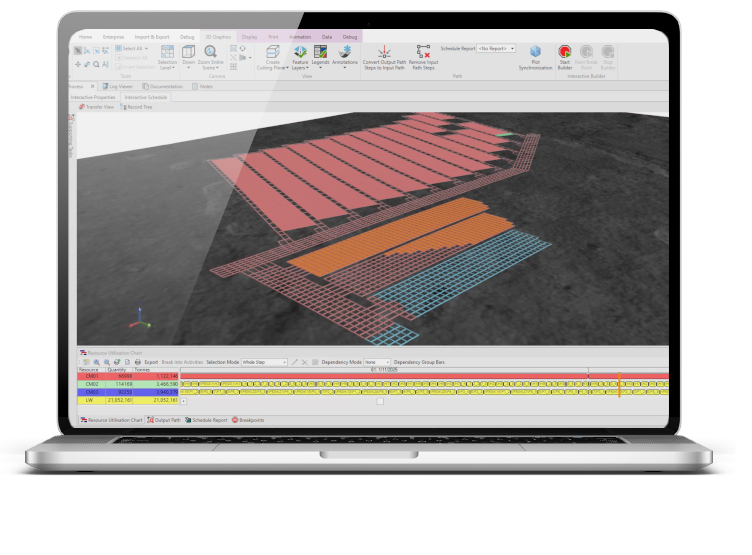Image resolution: width=752 pixels, height=555 pixels.
Task: Click Convert Output Path Steps icon
Action: pos(384,51)
